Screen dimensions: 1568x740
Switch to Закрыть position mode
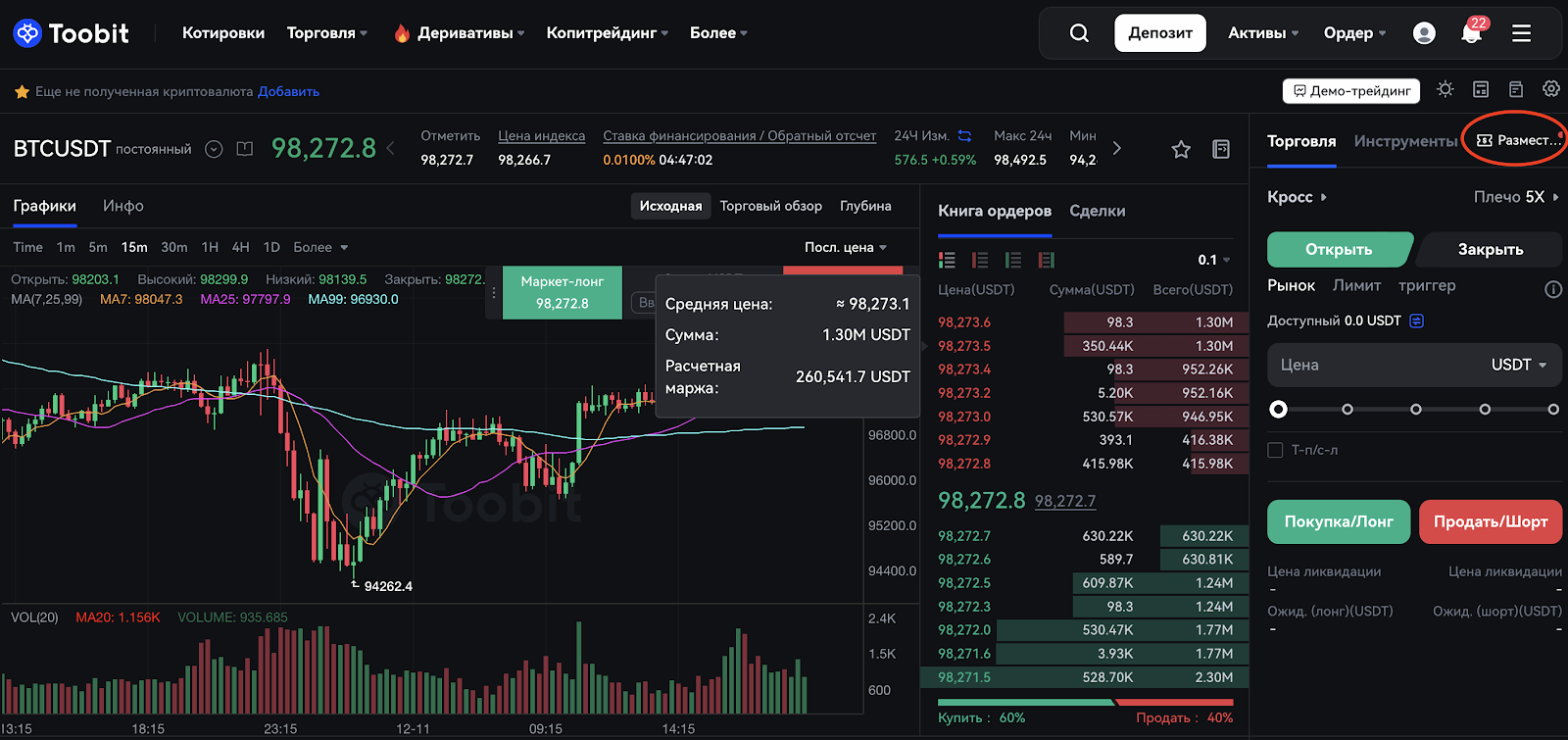(1490, 250)
